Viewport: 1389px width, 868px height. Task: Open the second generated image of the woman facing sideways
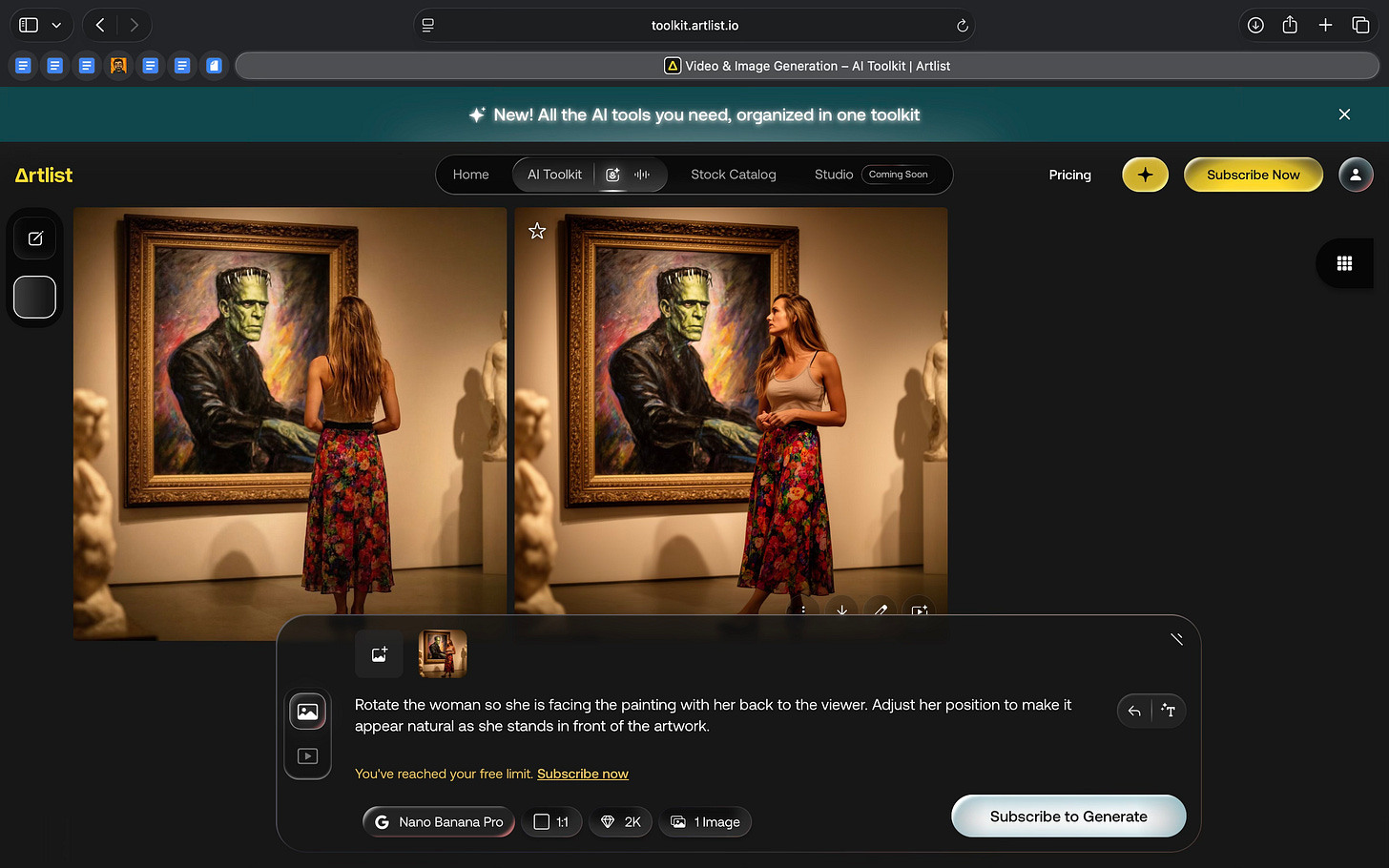pos(731,410)
